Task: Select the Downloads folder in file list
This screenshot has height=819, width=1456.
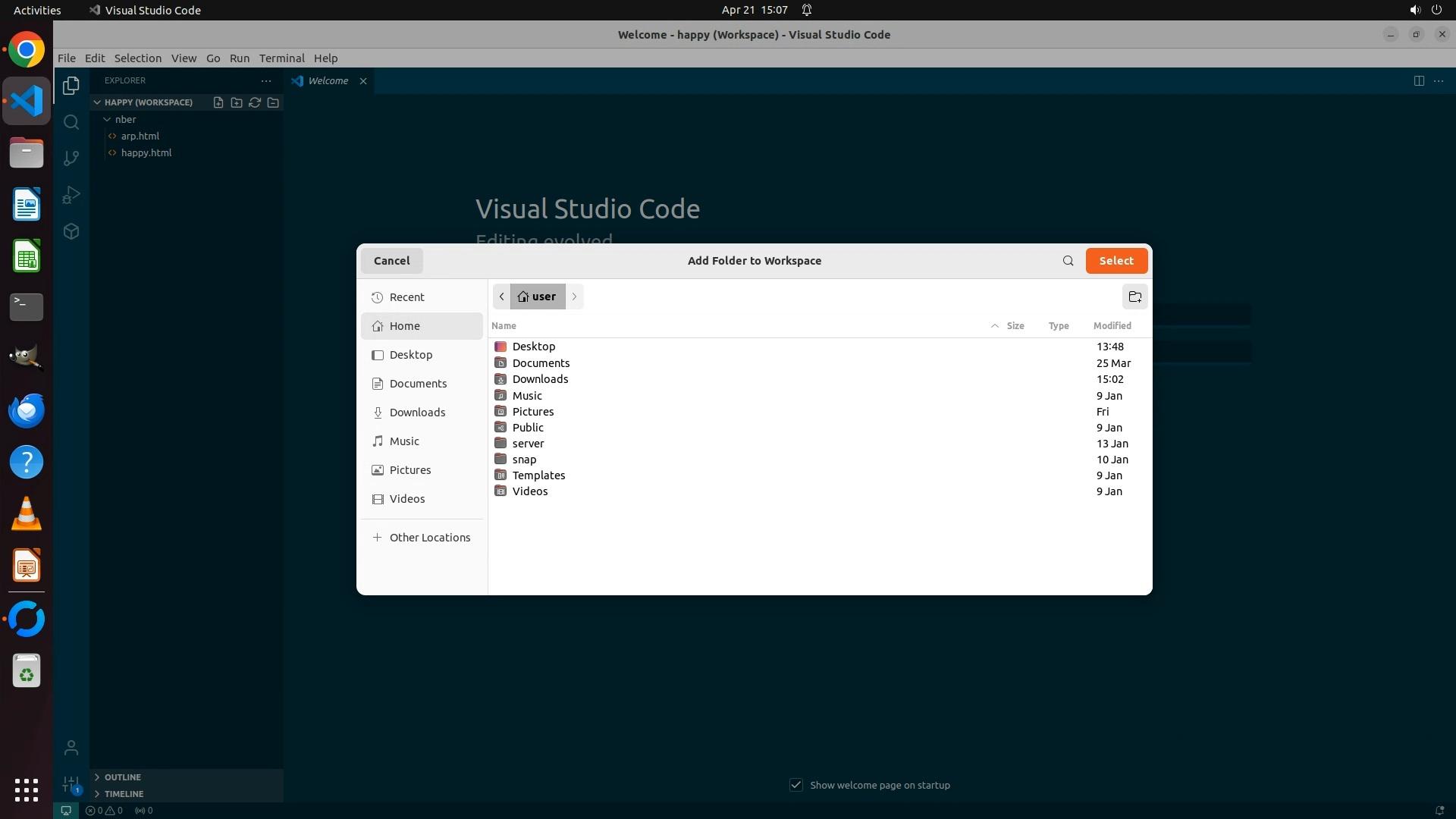Action: 540,379
